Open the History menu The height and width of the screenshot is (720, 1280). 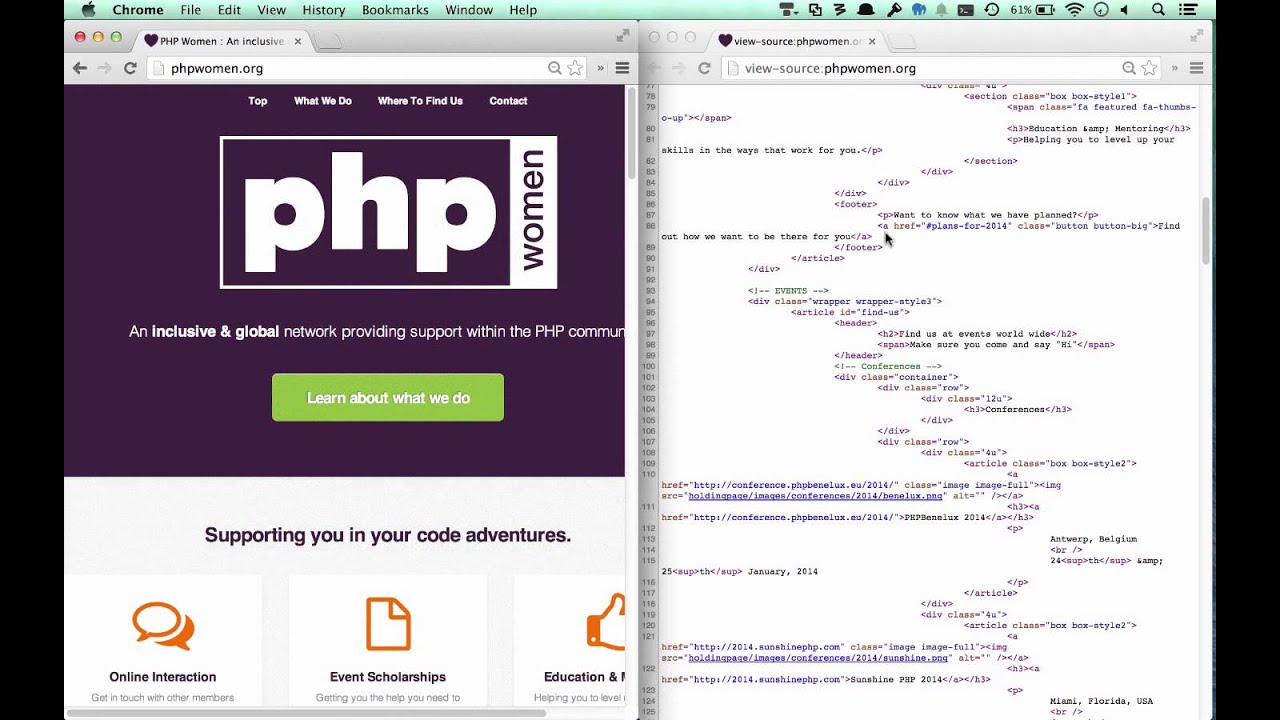pos(323,10)
